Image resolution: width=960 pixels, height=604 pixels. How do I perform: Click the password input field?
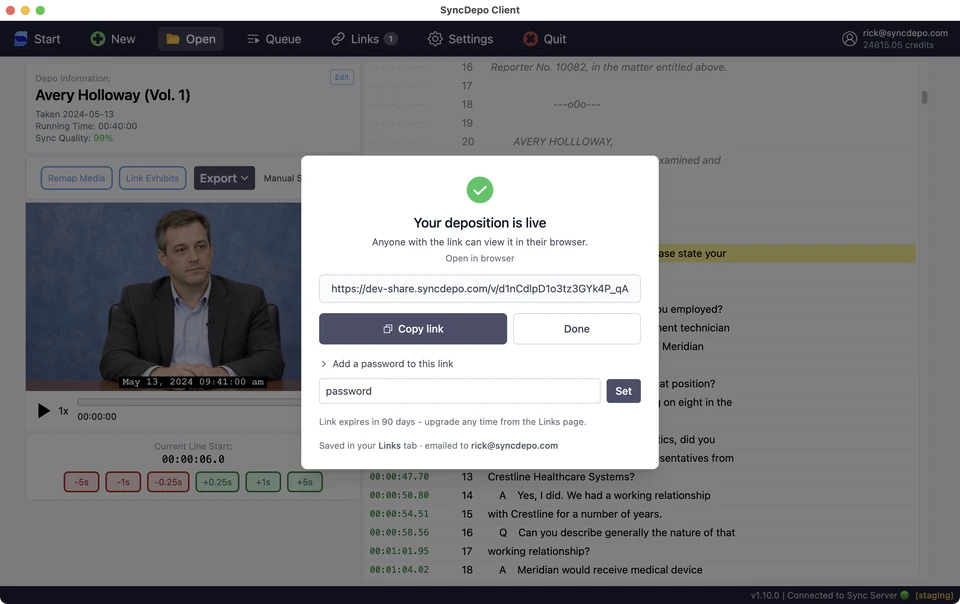pyautogui.click(x=459, y=391)
